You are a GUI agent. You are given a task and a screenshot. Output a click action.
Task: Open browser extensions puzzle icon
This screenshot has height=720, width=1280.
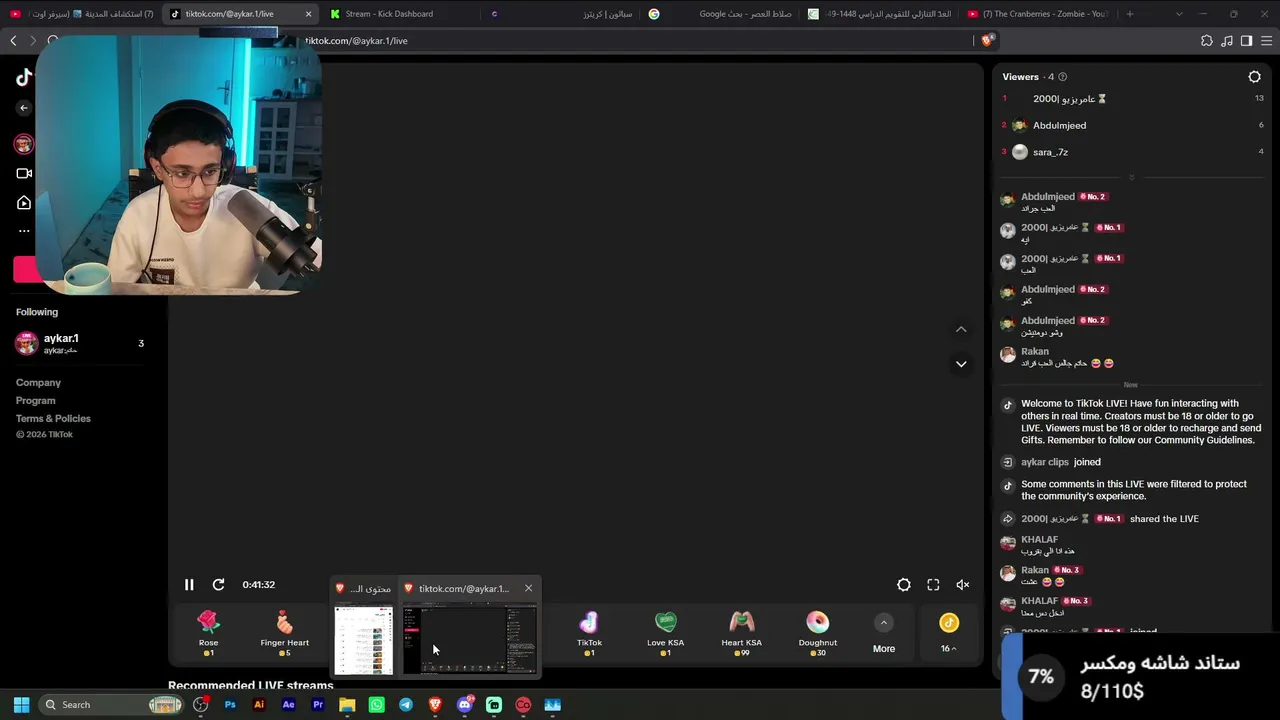pos(1207,41)
